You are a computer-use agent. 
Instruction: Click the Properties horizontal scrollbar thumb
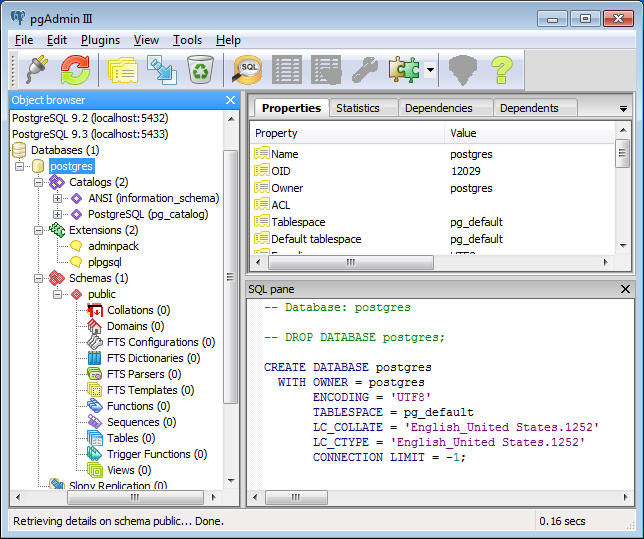pos(350,262)
